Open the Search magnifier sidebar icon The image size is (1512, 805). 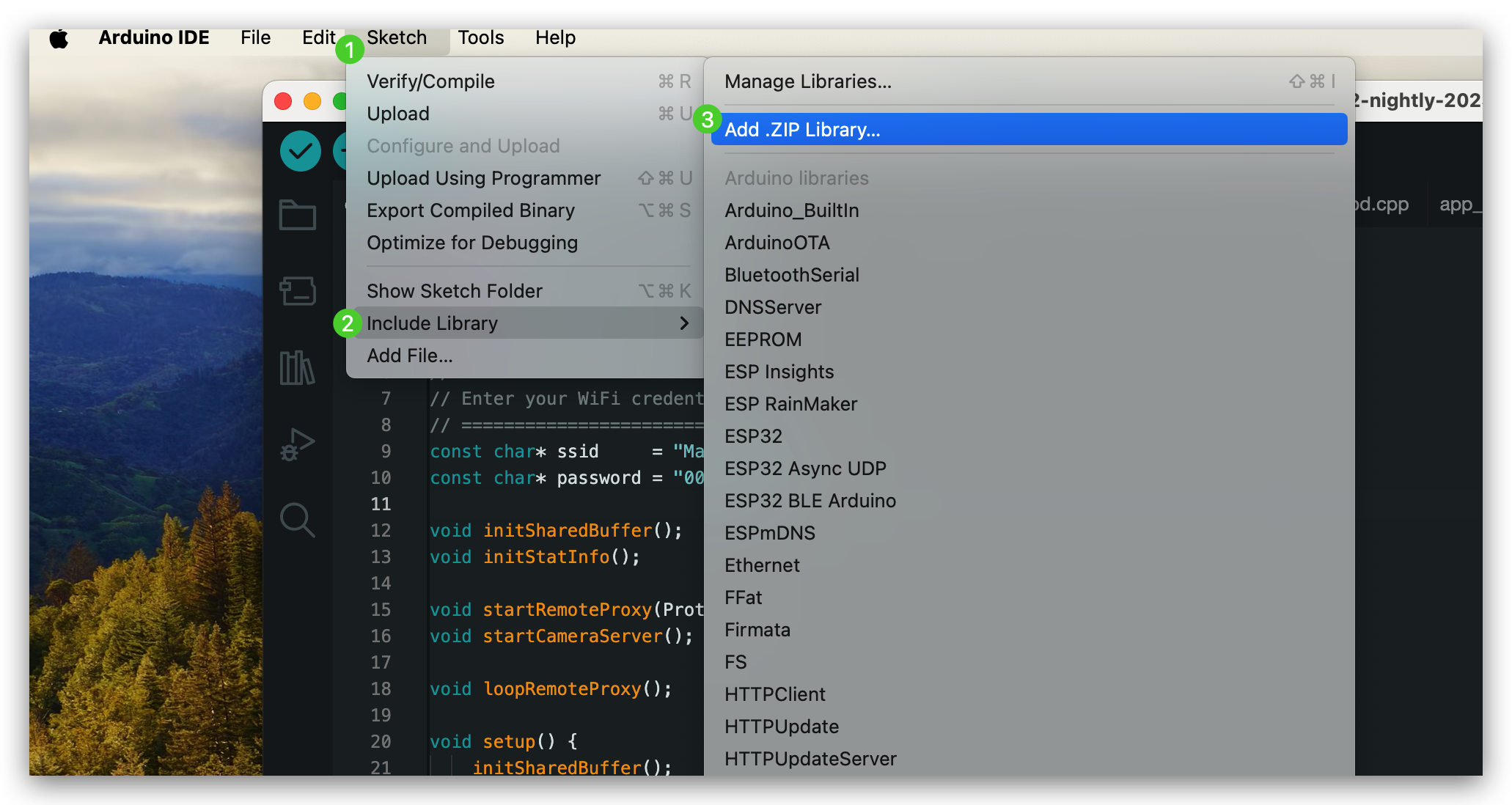[x=298, y=520]
